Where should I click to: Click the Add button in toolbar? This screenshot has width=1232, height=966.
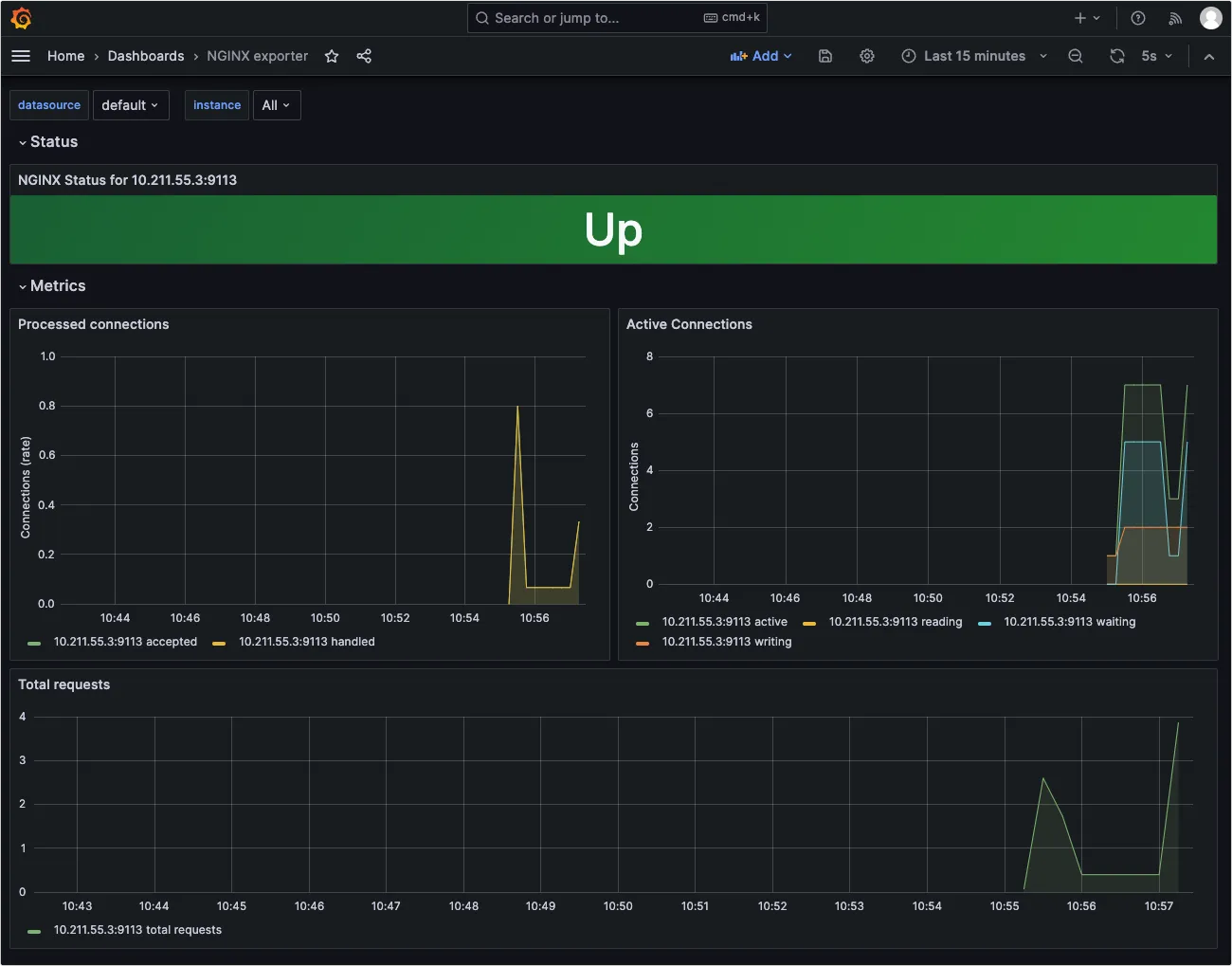pyautogui.click(x=760, y=56)
